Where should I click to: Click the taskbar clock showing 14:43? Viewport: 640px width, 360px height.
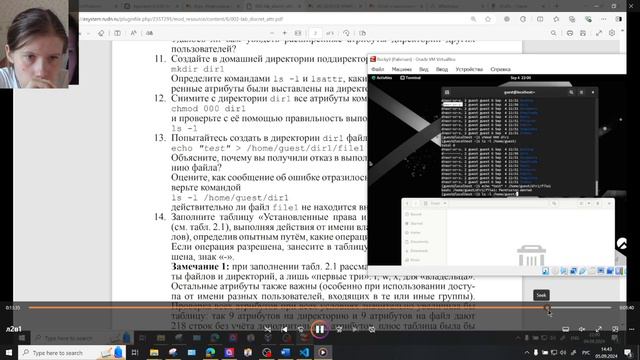point(607,353)
